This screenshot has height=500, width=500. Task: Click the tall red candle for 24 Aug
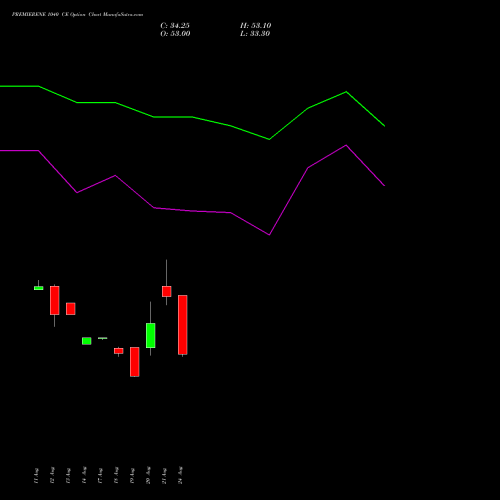click(x=183, y=325)
